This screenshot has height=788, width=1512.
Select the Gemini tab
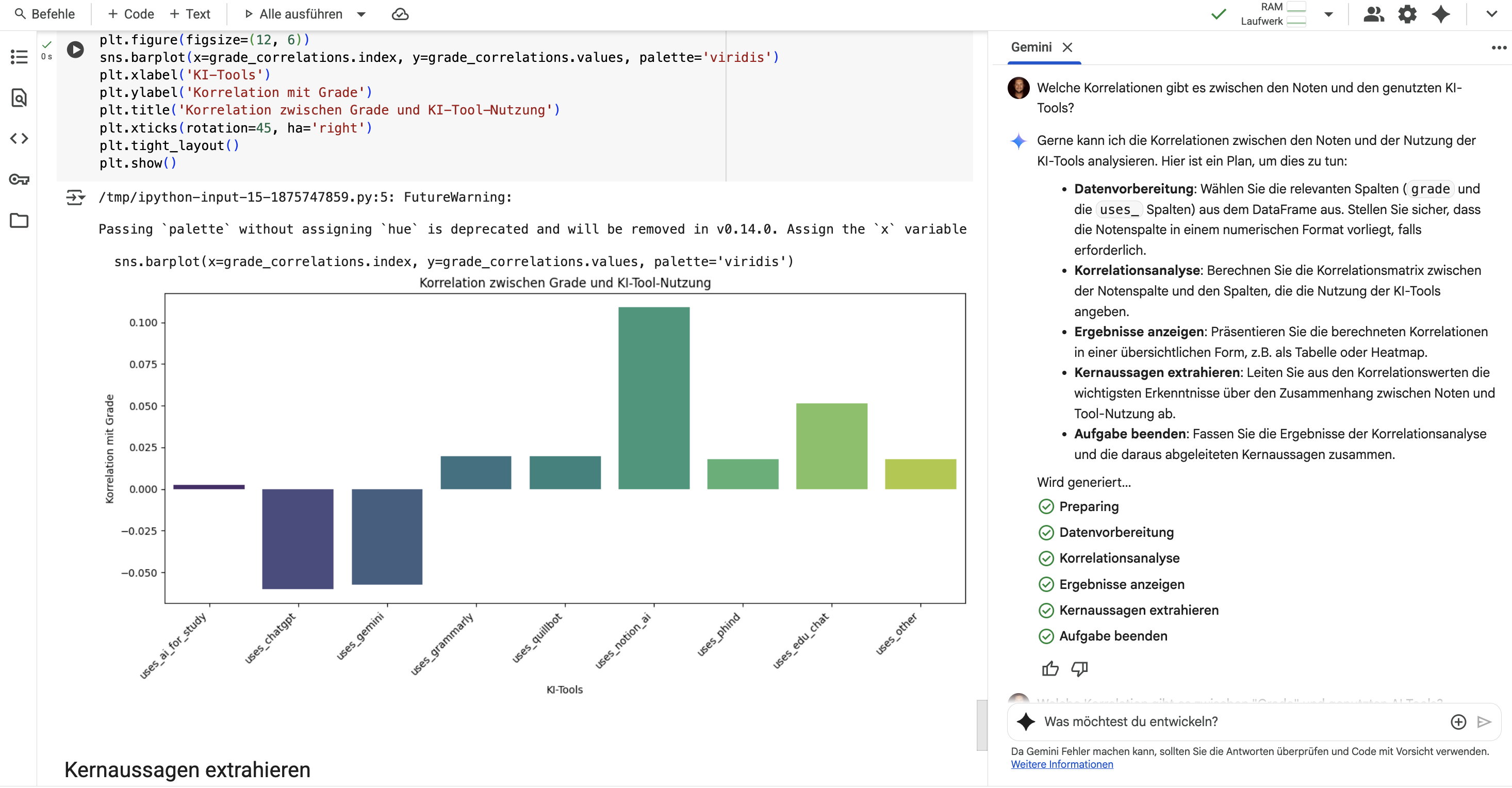coord(1031,47)
